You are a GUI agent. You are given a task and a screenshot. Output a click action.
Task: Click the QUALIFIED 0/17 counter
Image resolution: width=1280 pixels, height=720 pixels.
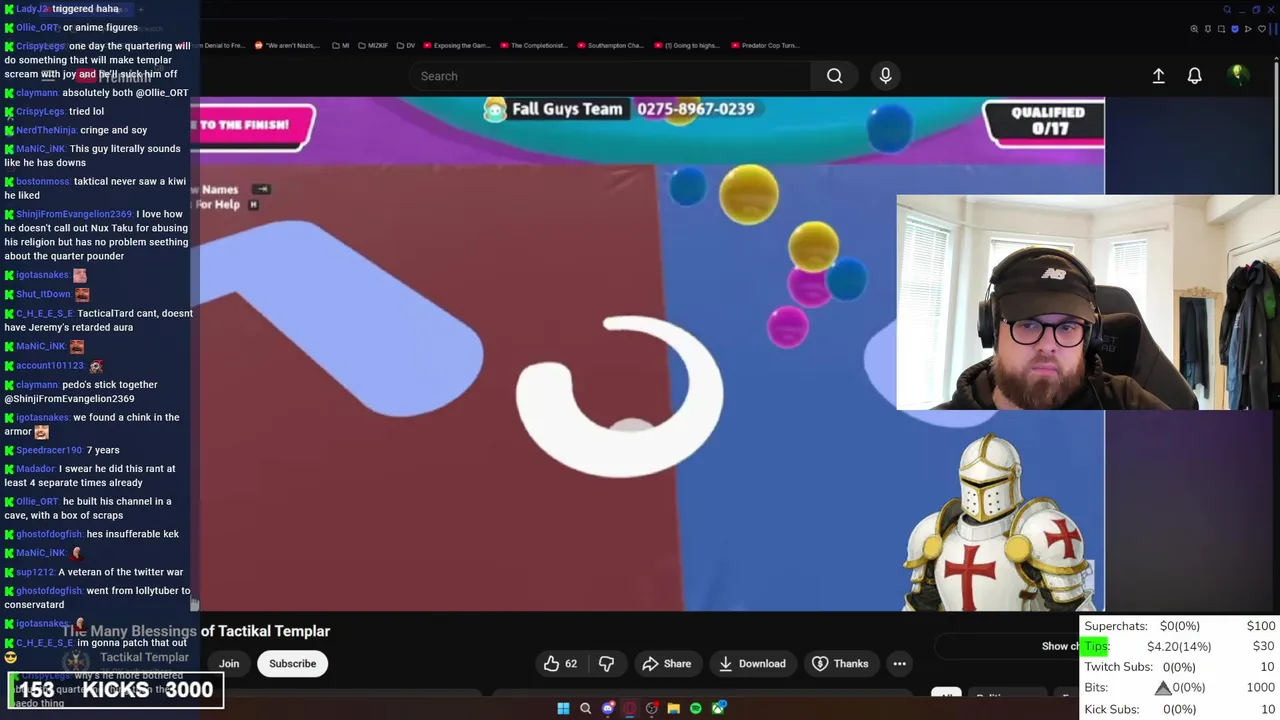click(x=1046, y=121)
